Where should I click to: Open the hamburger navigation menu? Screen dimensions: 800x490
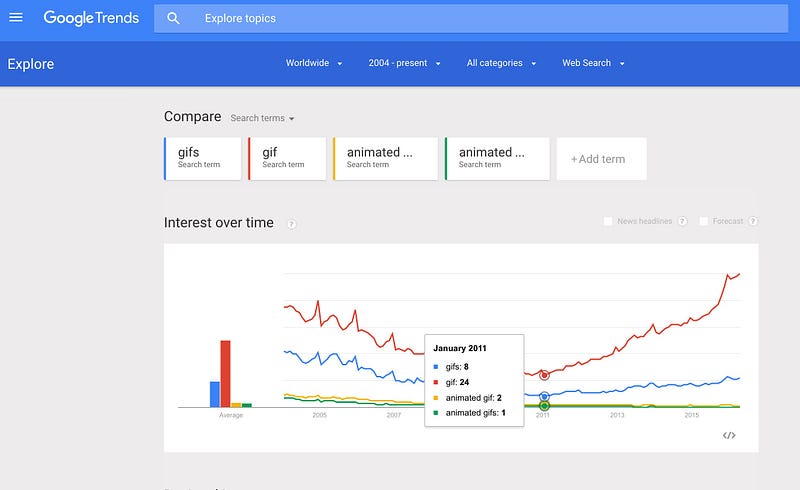pyautogui.click(x=16, y=18)
